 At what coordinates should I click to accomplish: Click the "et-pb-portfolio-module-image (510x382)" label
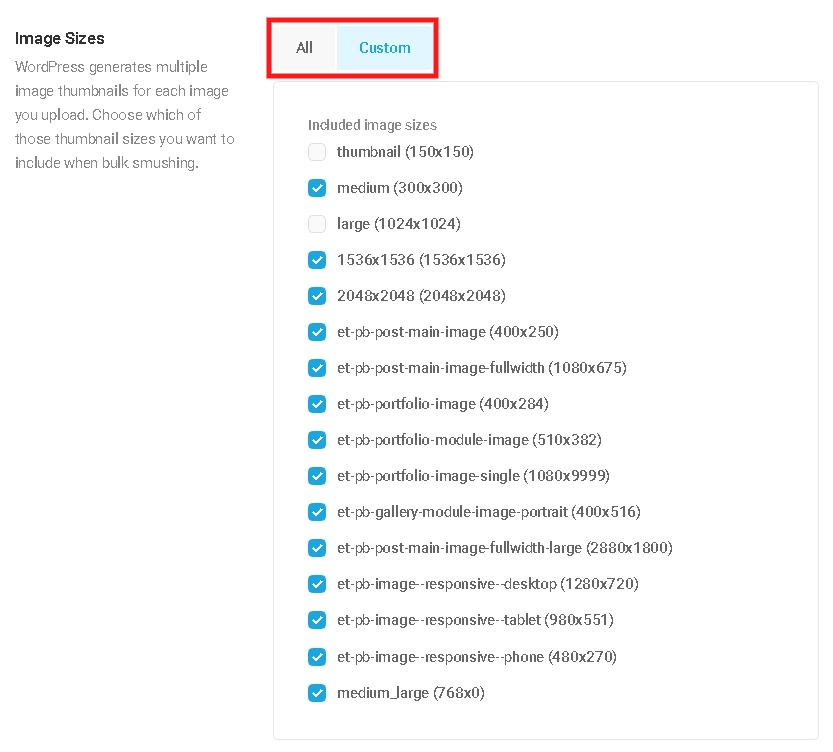click(x=470, y=440)
